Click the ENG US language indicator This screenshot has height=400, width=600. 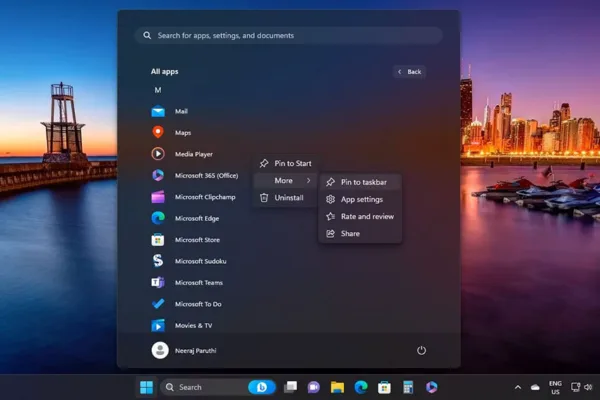point(555,387)
